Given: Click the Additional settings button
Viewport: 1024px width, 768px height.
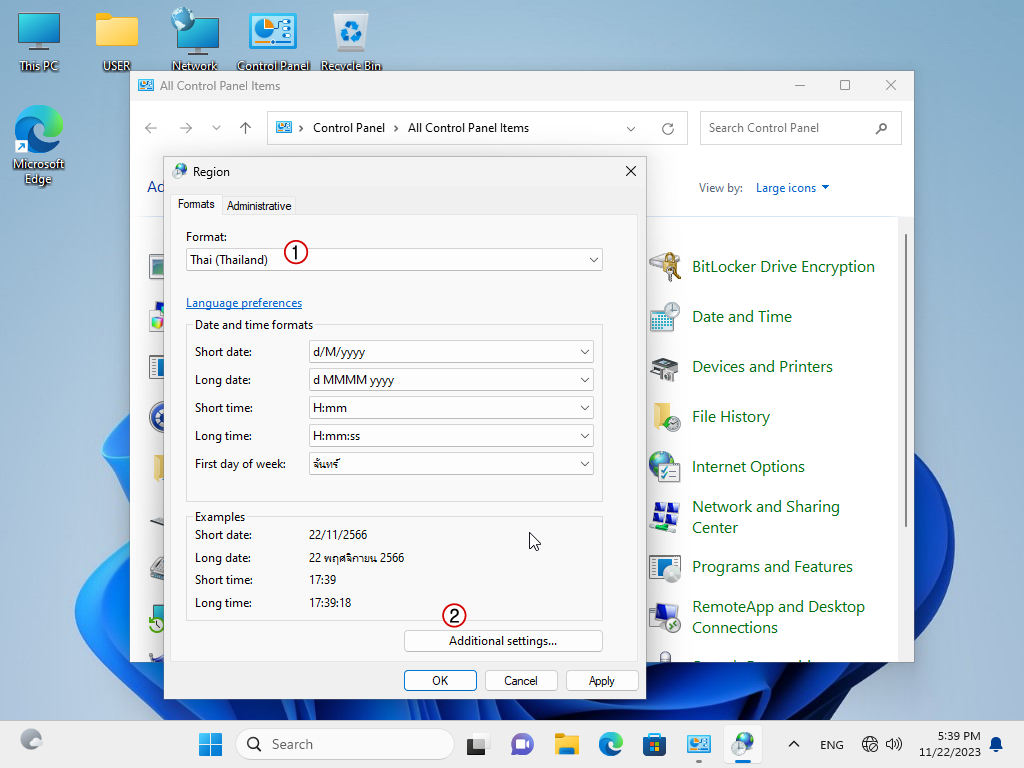Looking at the screenshot, I should click(x=503, y=641).
